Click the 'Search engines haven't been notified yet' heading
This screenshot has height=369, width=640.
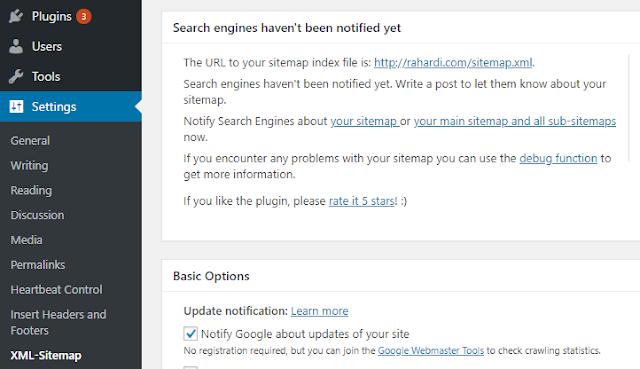click(x=287, y=28)
